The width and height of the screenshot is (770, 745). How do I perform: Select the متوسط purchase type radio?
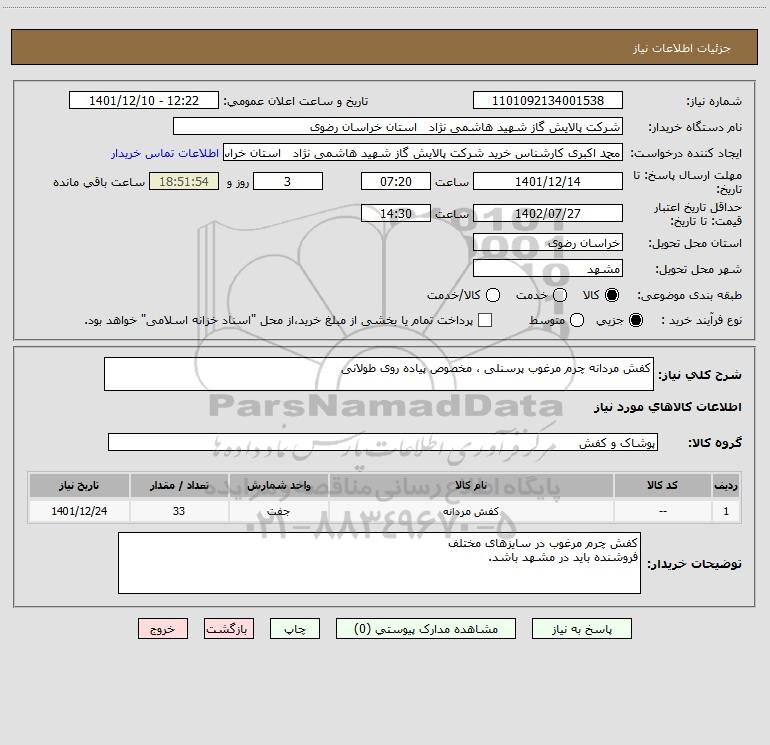[x=577, y=320]
